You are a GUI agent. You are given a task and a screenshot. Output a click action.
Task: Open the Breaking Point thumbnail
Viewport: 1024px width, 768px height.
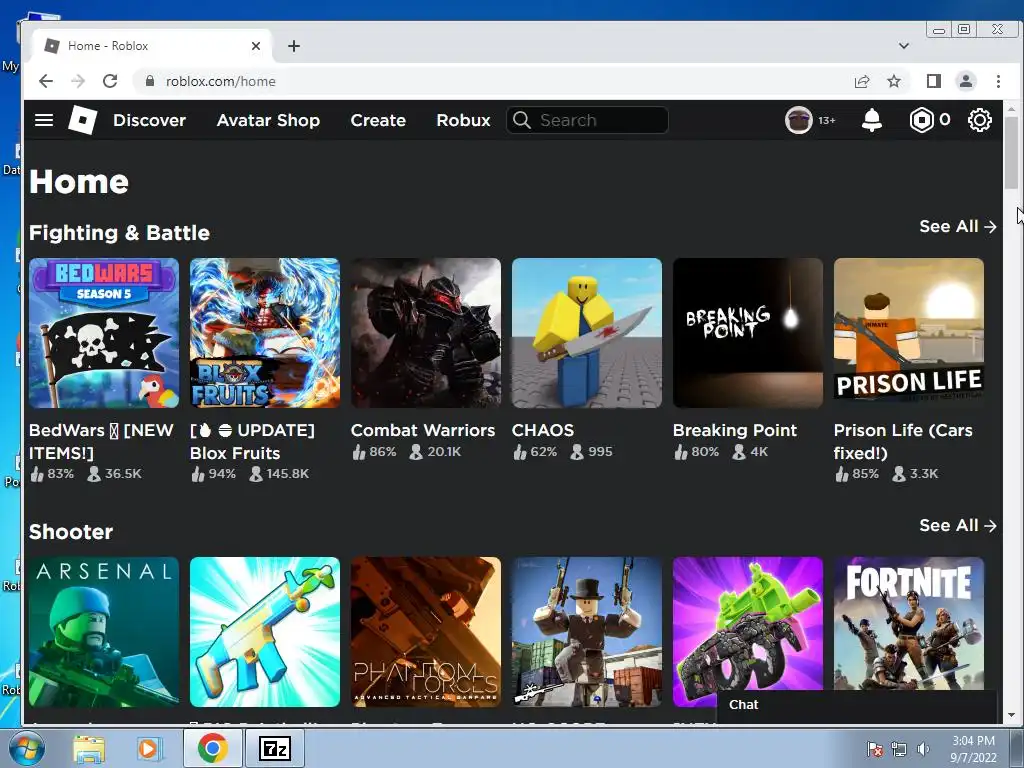pyautogui.click(x=748, y=333)
